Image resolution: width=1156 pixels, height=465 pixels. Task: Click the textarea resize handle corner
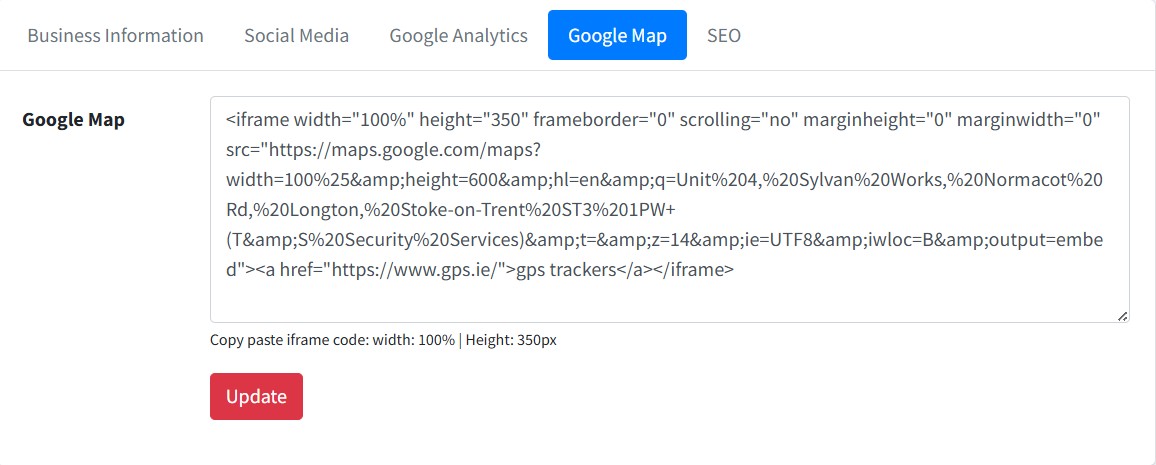point(1122,315)
